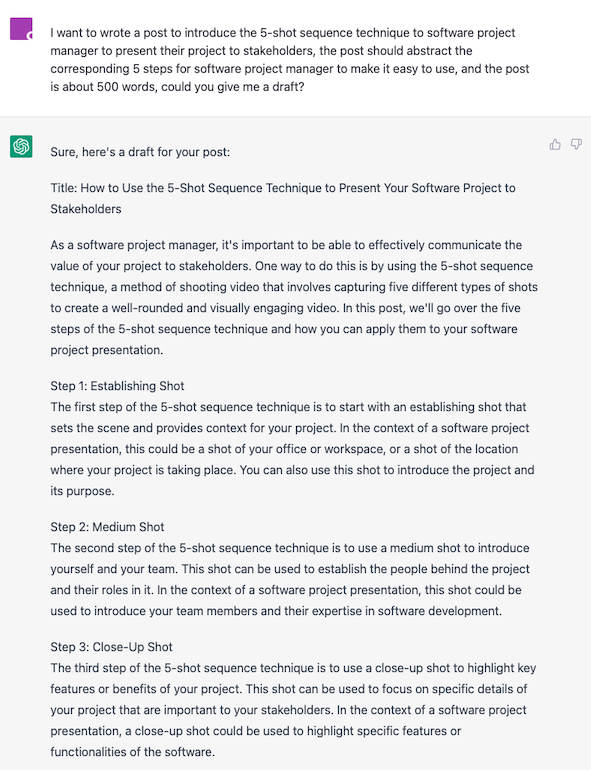Screen dimensions: 591x770
Task: Click the user prompt message text
Action: point(290,59)
